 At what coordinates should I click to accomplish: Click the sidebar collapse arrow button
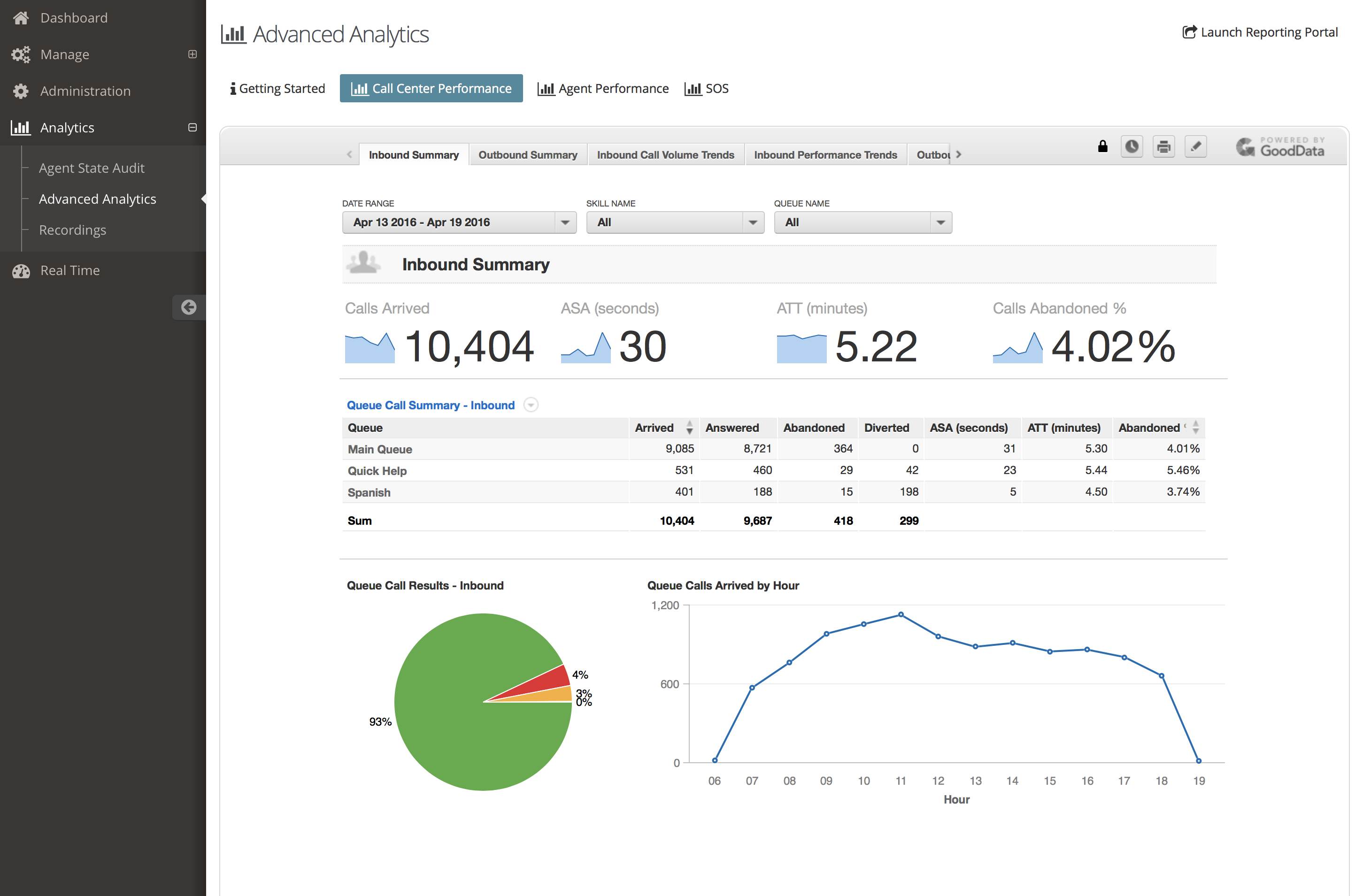pos(188,307)
